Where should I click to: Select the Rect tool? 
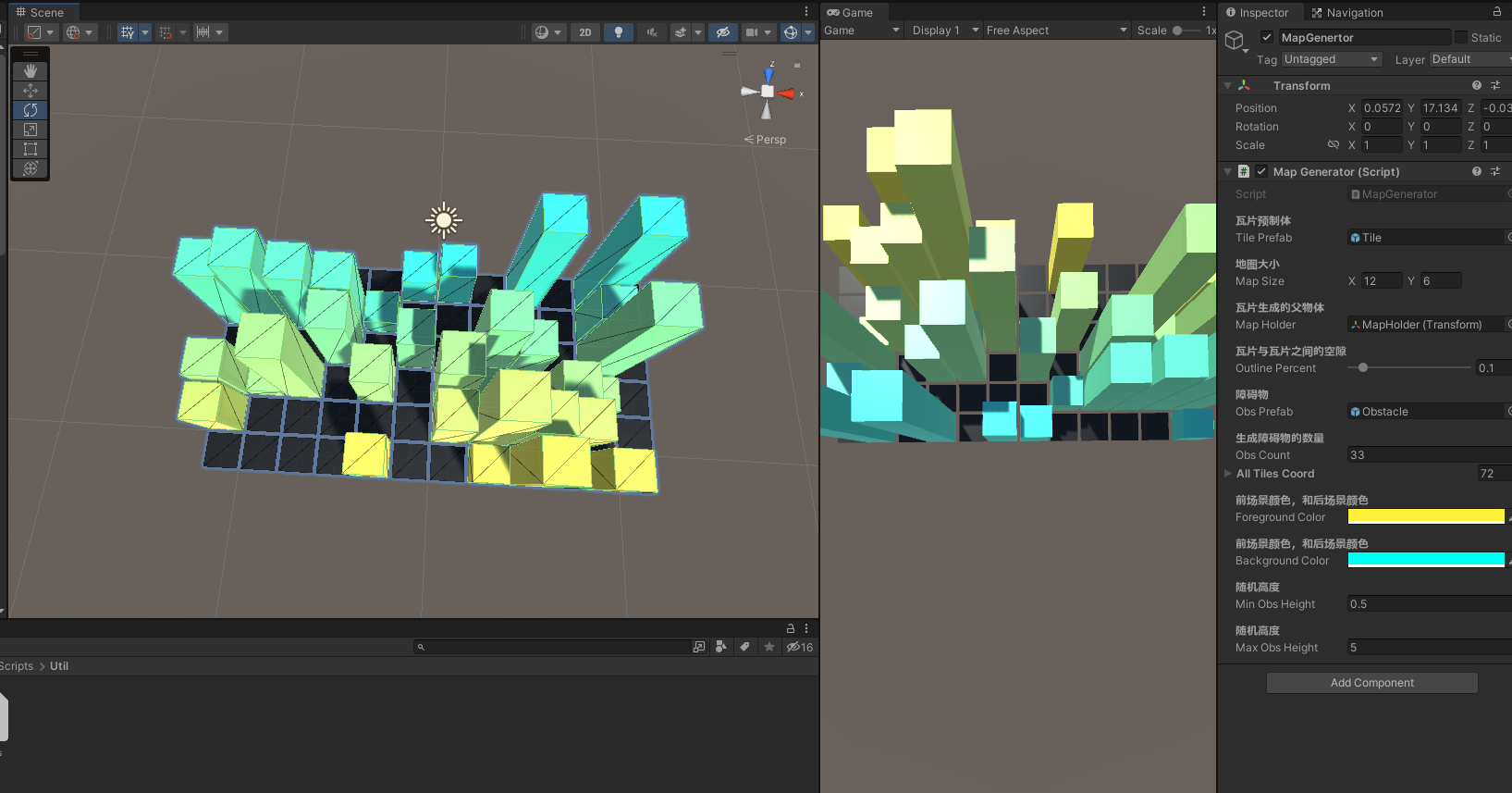31,149
